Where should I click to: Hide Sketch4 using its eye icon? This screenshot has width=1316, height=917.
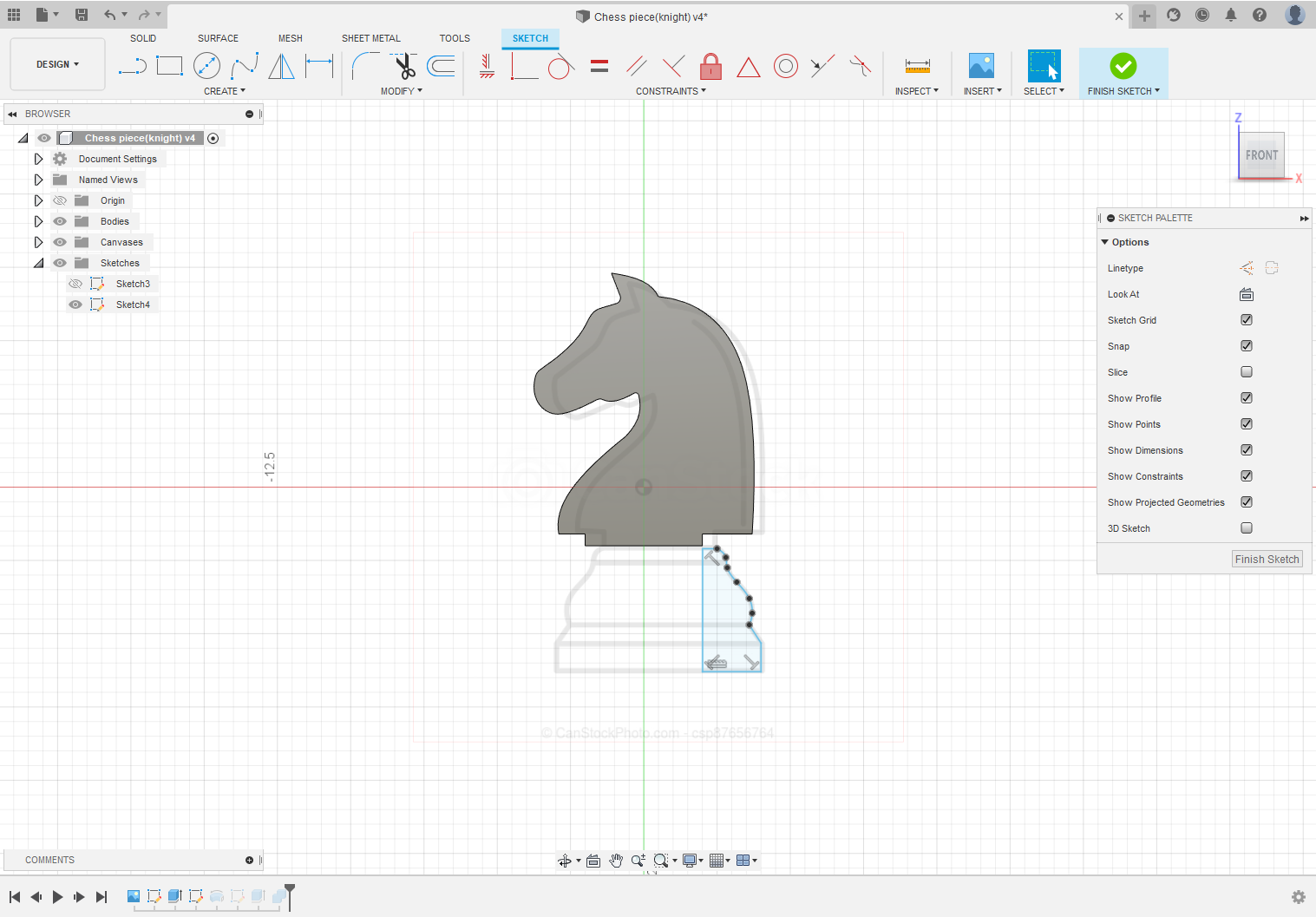75,305
